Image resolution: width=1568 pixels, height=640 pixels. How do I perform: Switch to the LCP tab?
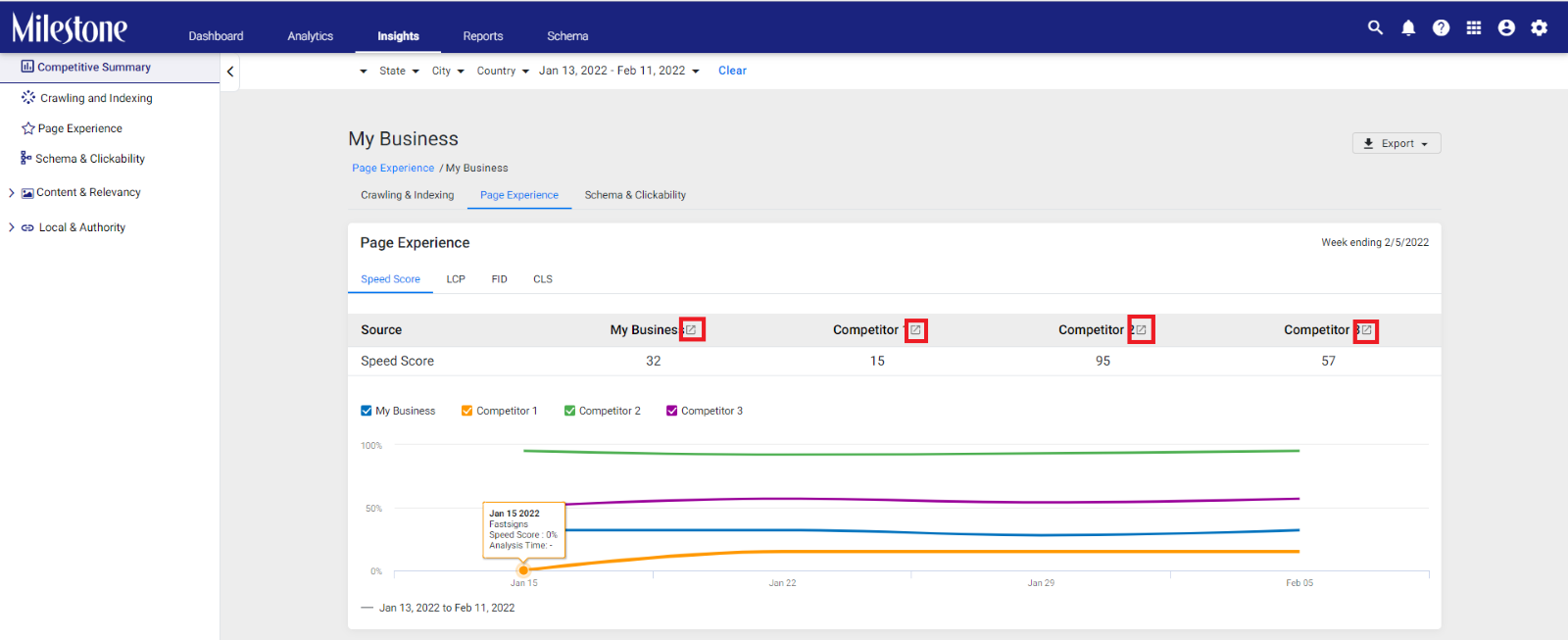[456, 279]
